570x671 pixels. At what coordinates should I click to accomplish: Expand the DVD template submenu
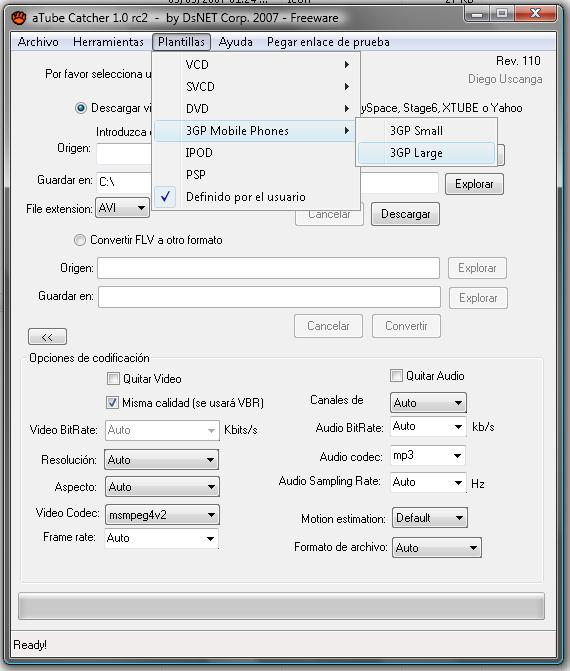(256, 108)
